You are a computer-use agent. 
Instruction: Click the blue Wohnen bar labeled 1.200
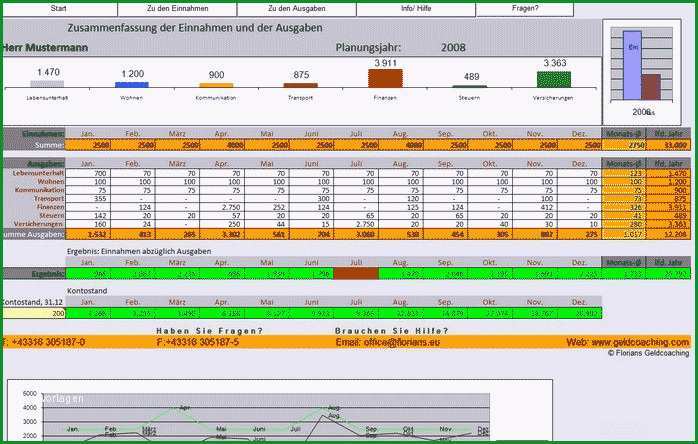132,85
